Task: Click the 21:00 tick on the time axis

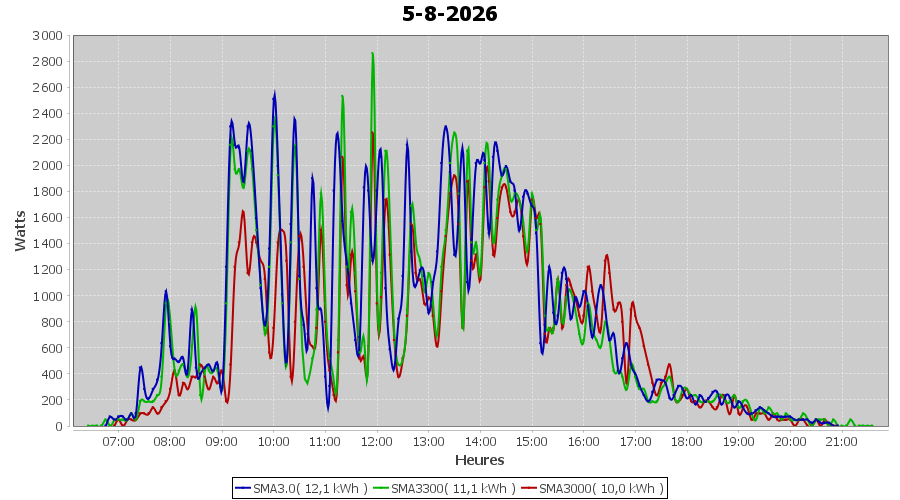Action: (841, 441)
